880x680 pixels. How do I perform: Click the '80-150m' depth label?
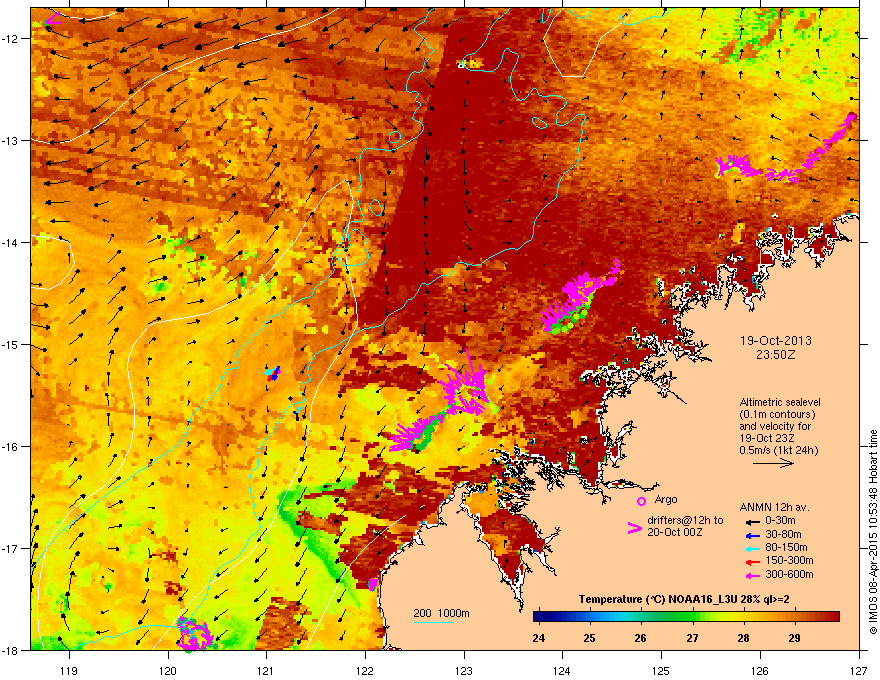tap(786, 547)
